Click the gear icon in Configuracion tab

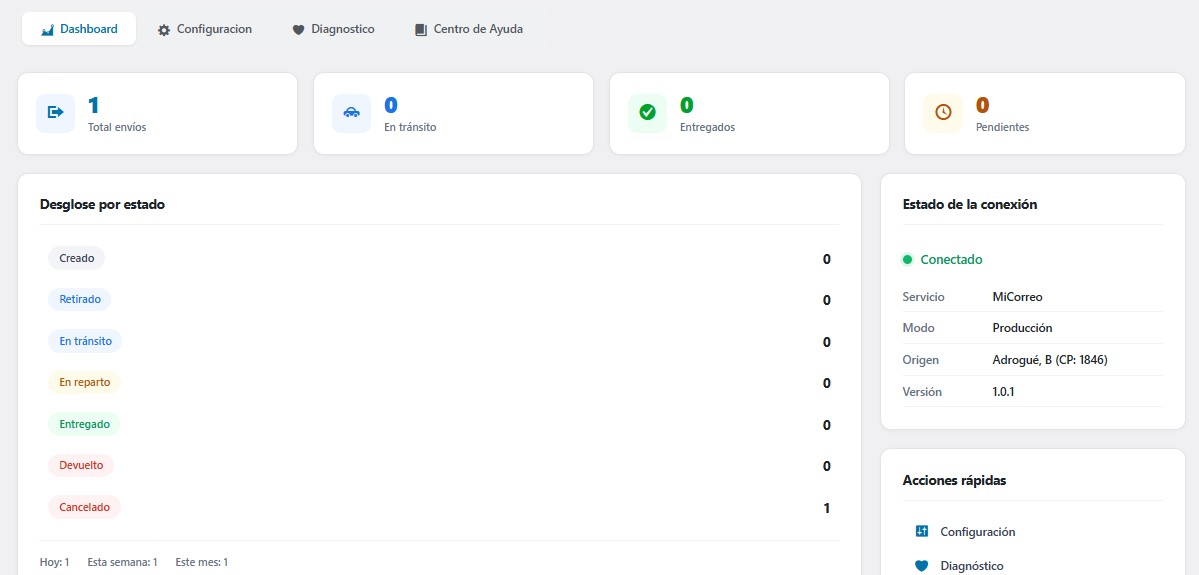coord(164,30)
